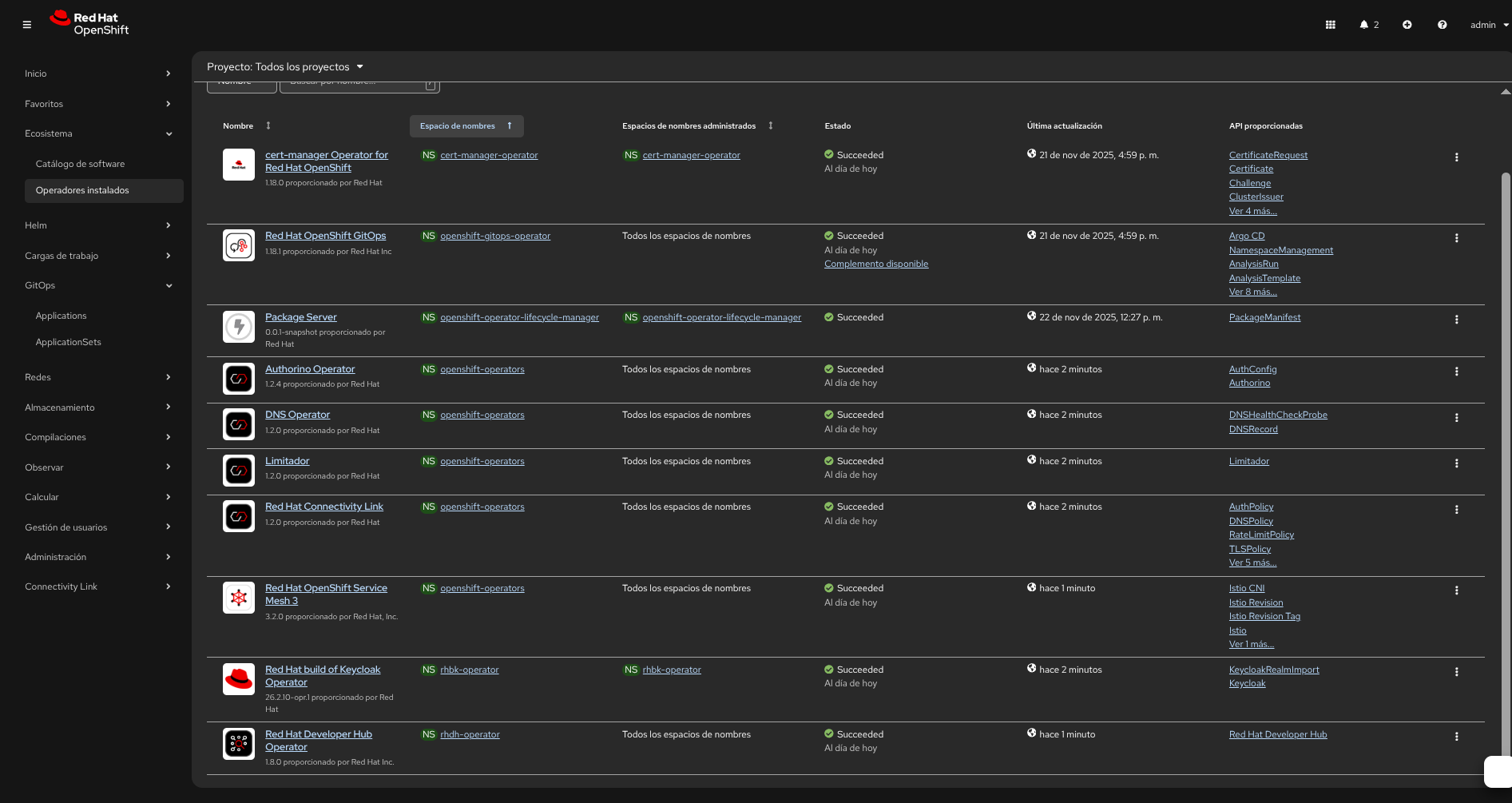Go to ApplicationSets under GitOps

click(68, 342)
